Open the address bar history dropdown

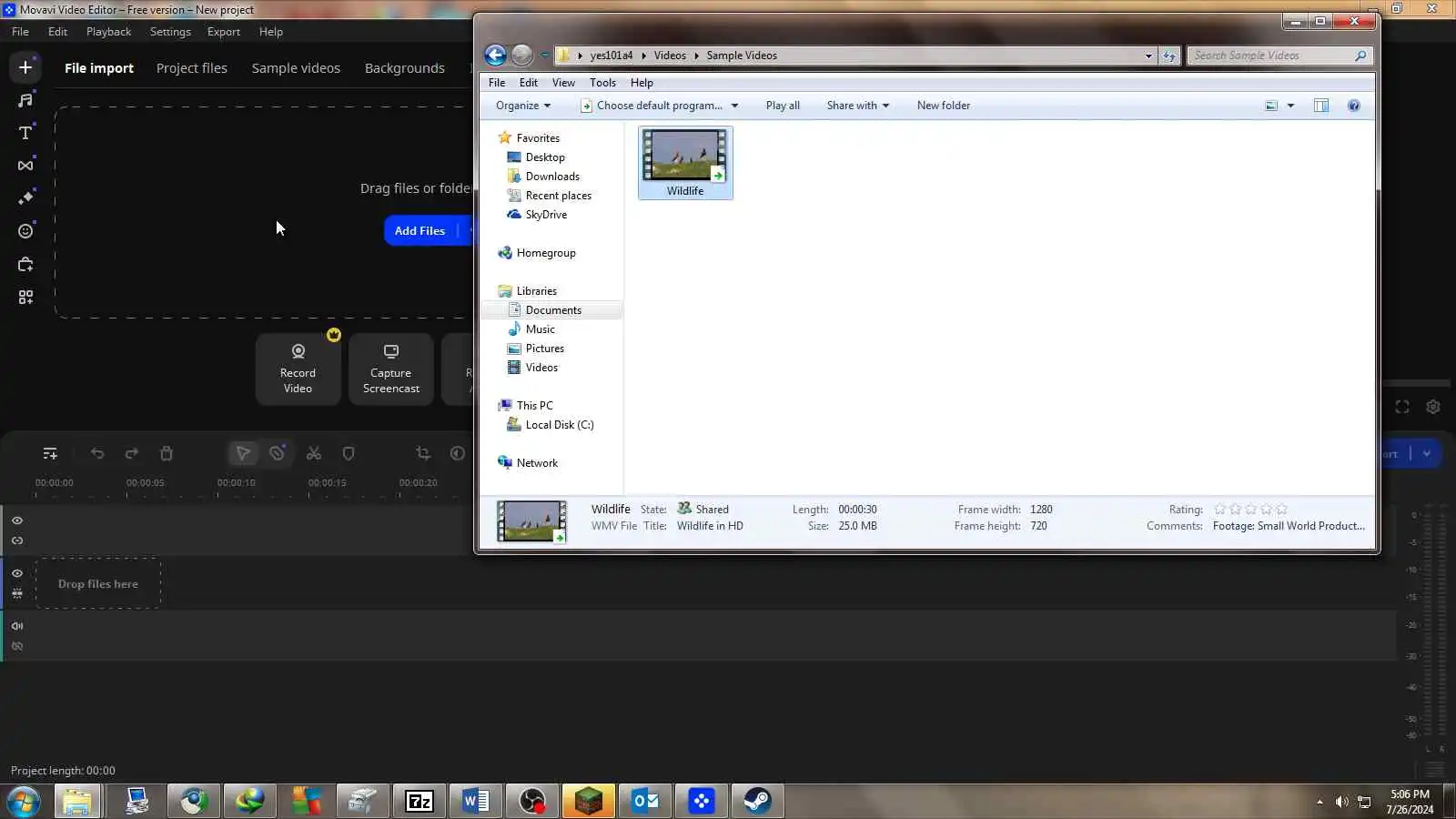click(x=1148, y=56)
